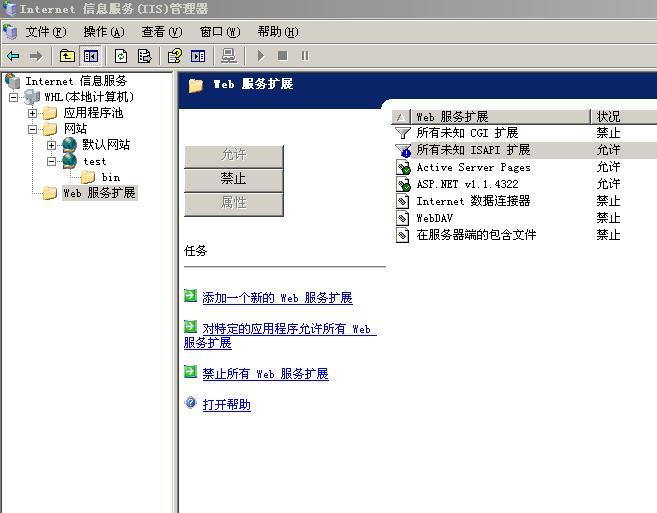Click the filter icon of 所有未知 CGI 扩展
Screen dimensions: 657x513
[403, 133]
